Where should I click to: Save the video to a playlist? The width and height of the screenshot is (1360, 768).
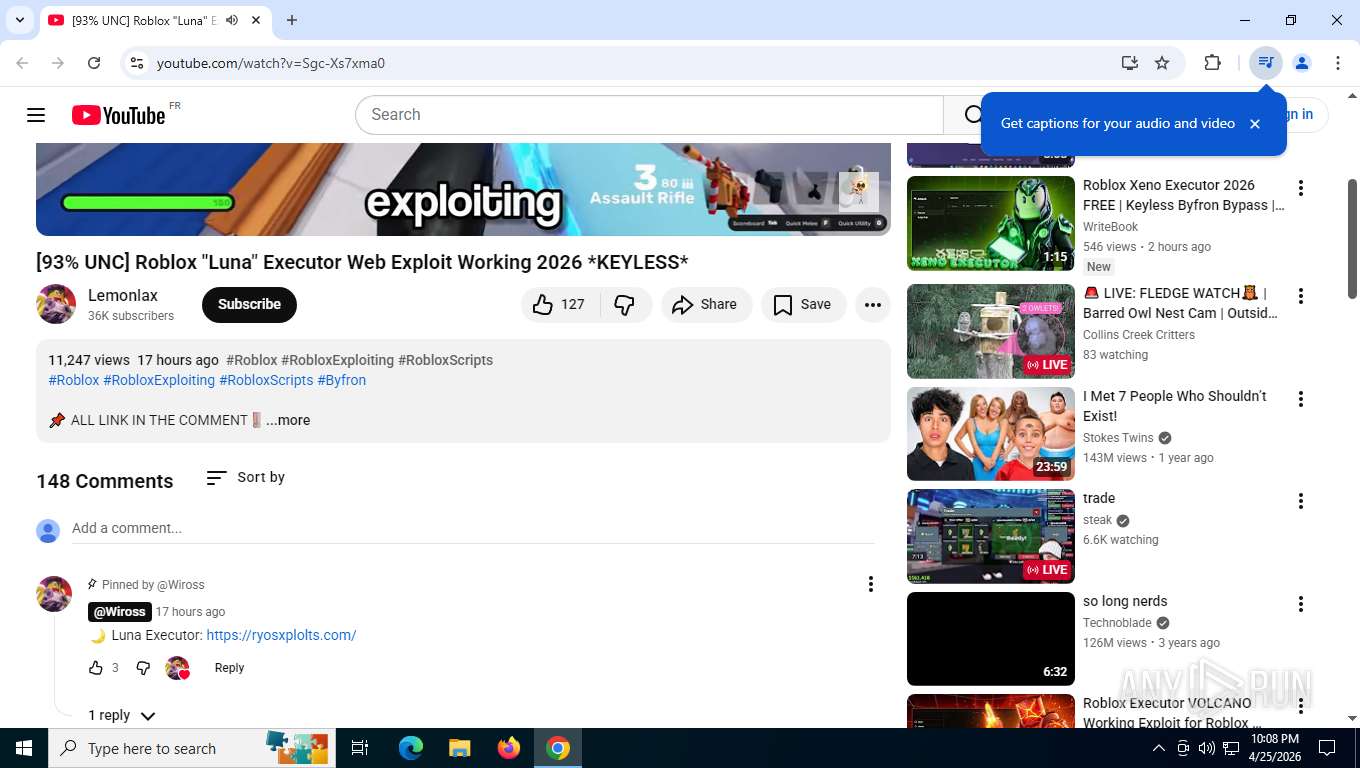click(803, 304)
